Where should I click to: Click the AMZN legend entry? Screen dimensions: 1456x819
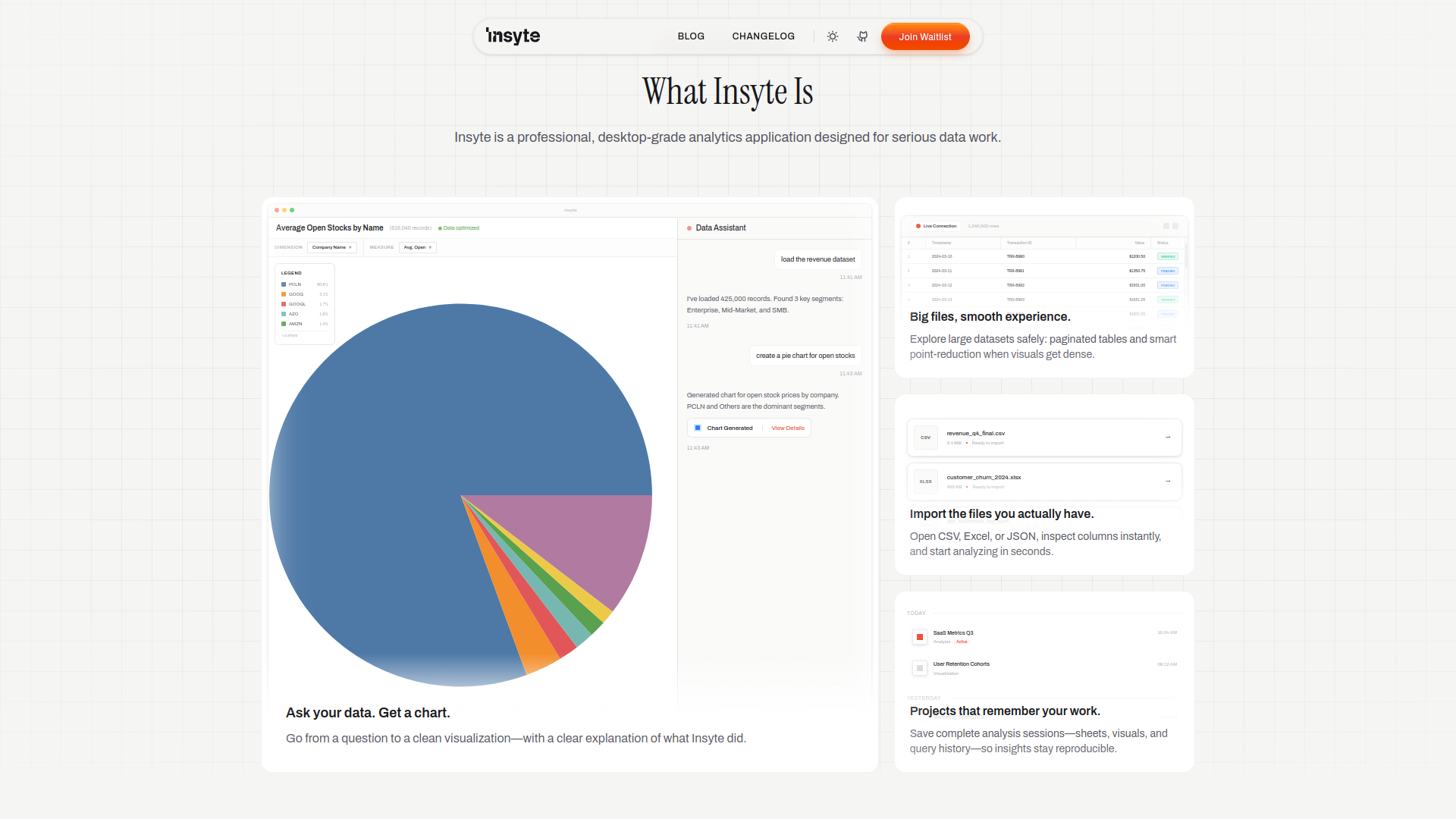(305, 324)
